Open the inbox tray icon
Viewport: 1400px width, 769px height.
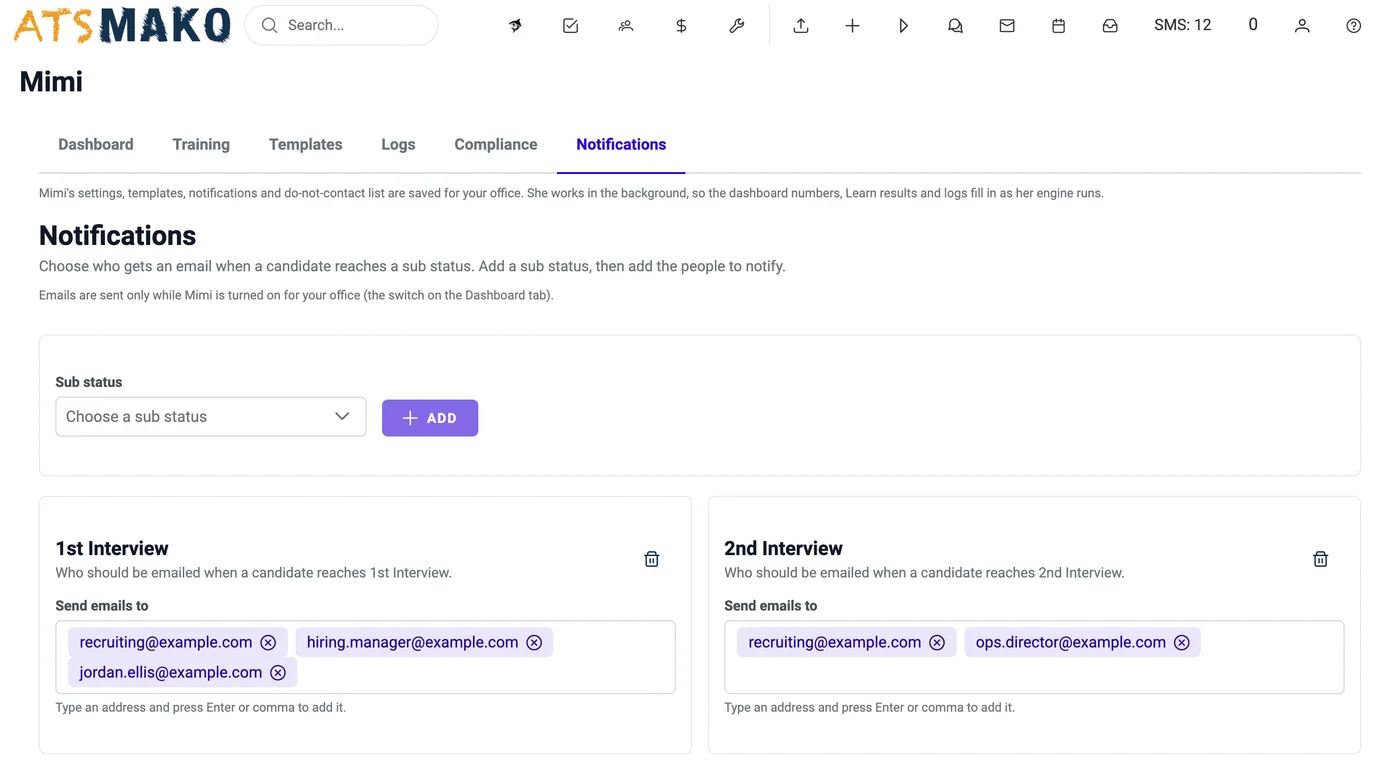pyautogui.click(x=1110, y=26)
